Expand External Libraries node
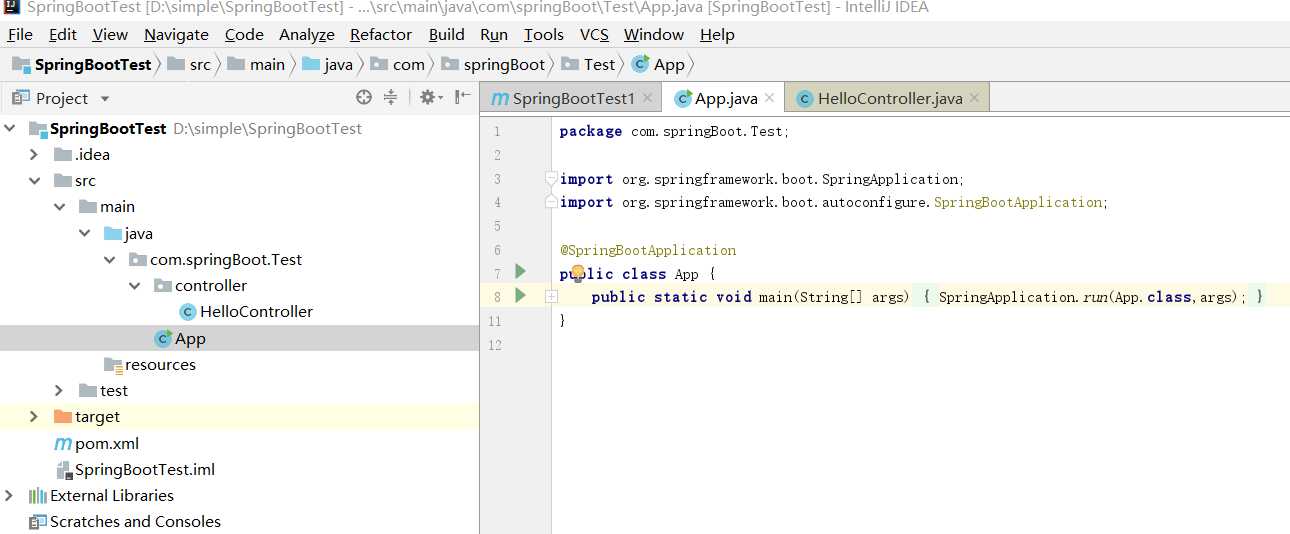Viewport: 1290px width, 534px height. tap(9, 495)
